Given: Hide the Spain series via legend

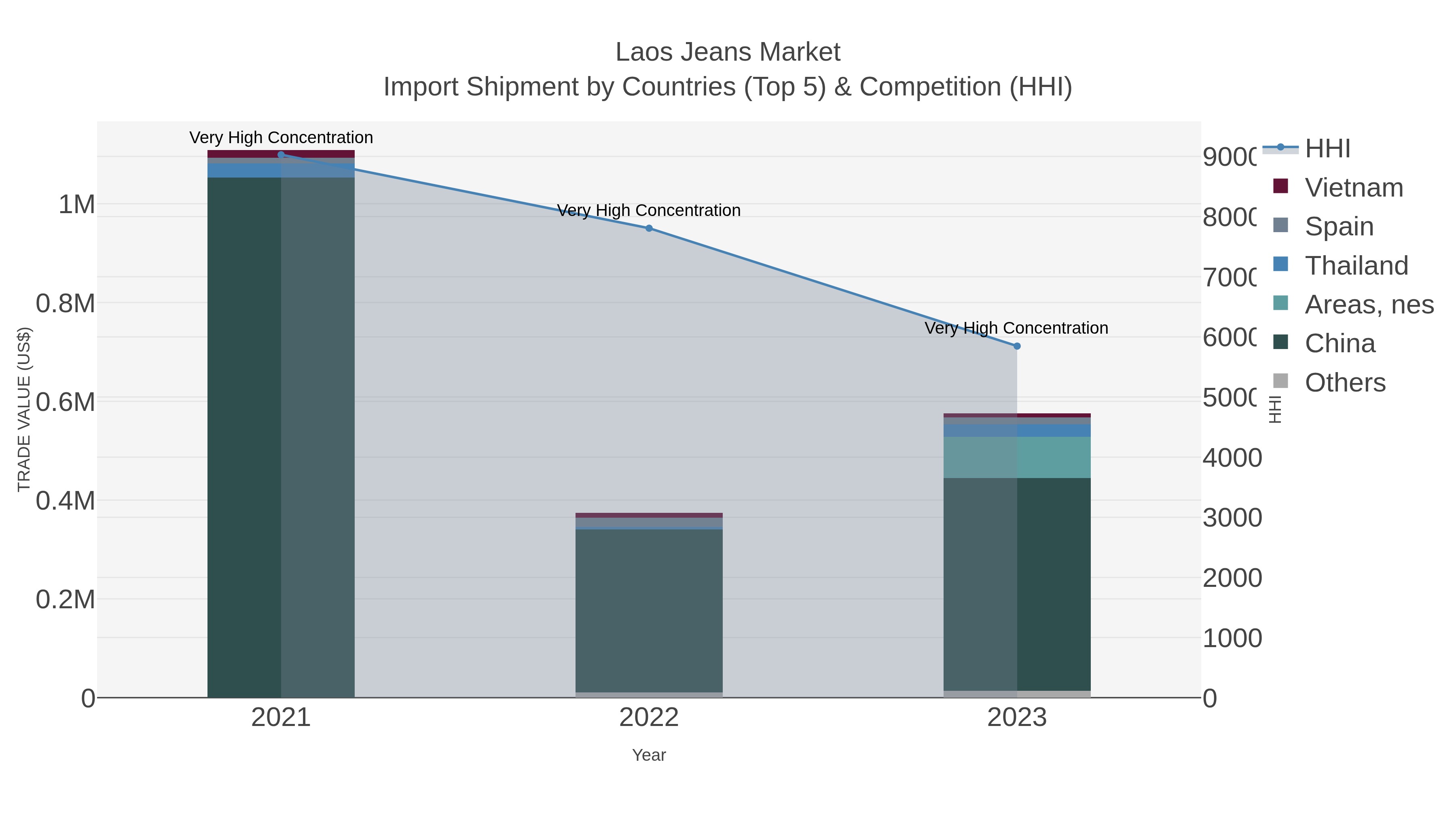Looking at the screenshot, I should (x=1323, y=226).
